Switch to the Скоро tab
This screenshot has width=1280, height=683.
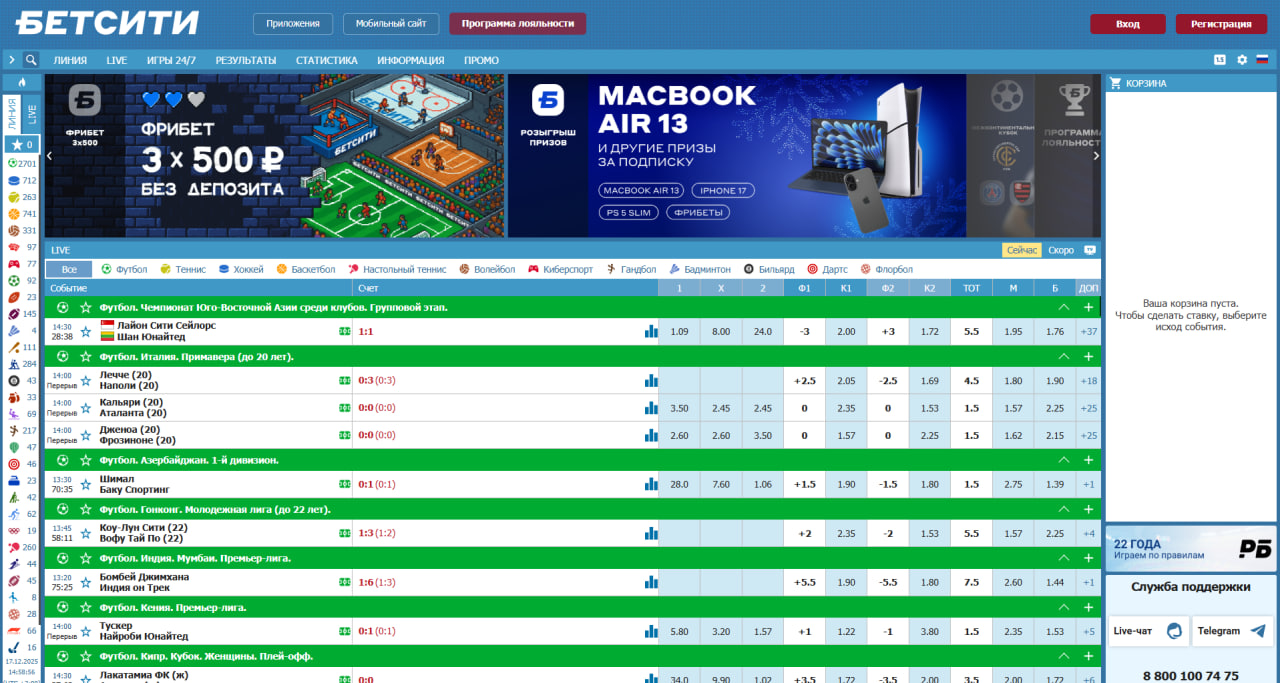(1061, 250)
